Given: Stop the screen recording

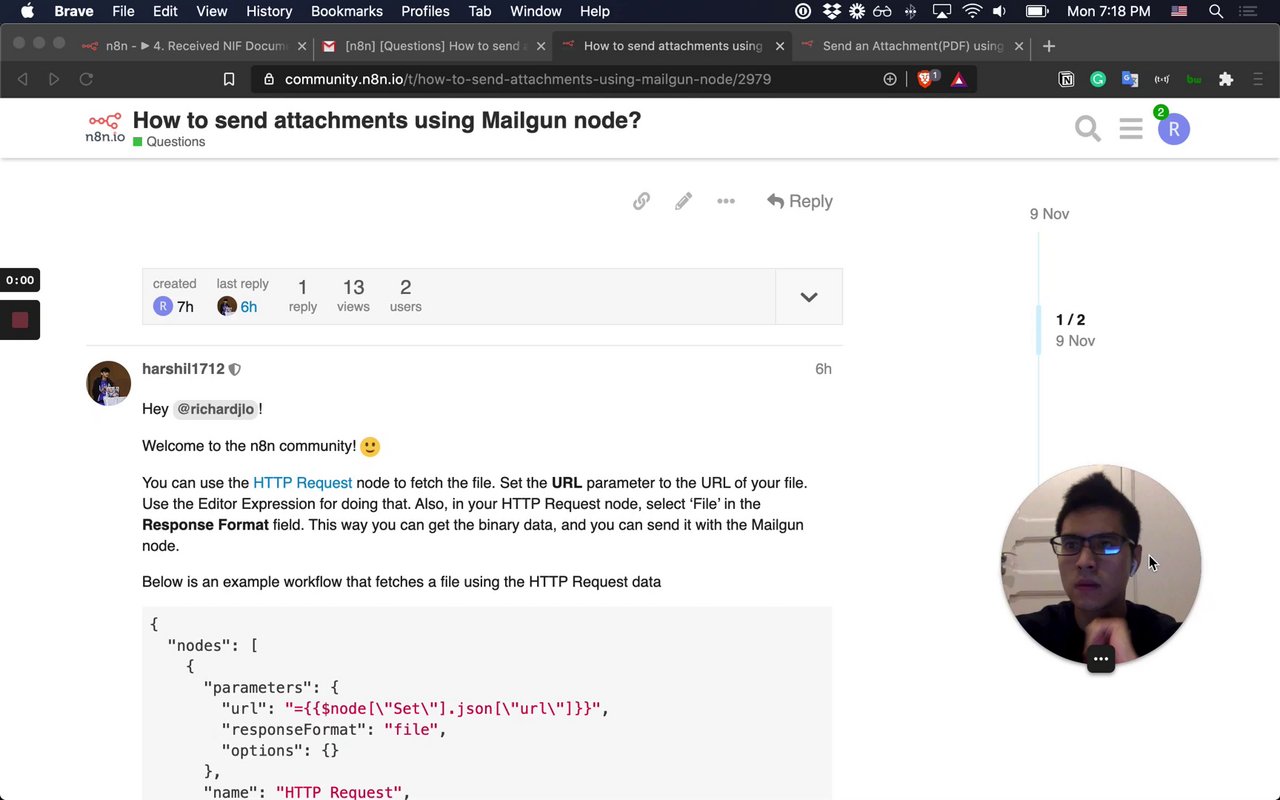Looking at the screenshot, I should pos(20,320).
